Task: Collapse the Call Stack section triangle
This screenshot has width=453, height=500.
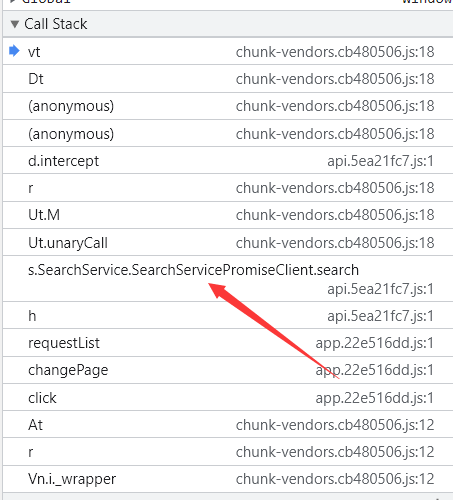Action: pyautogui.click(x=15, y=24)
